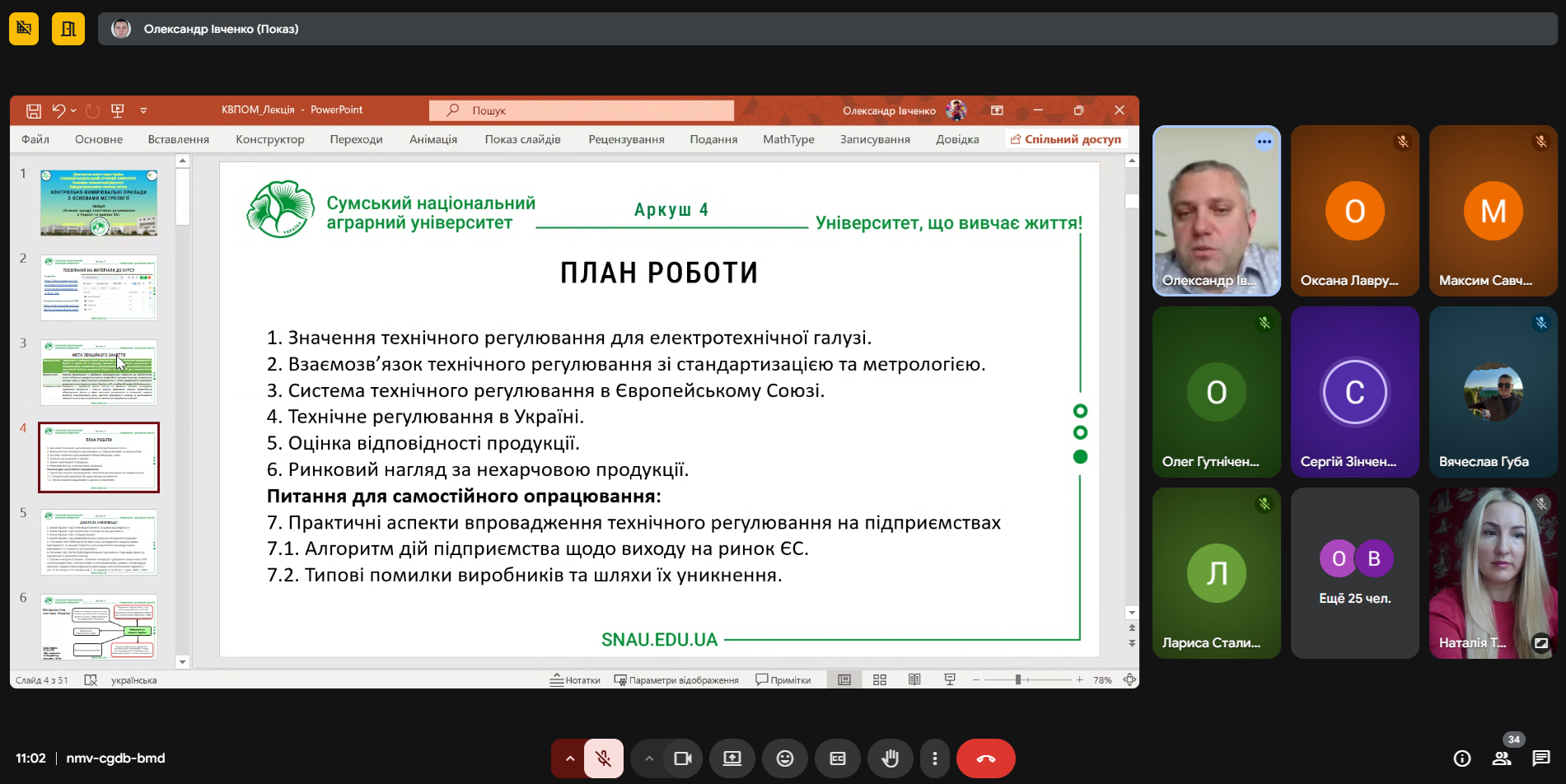Start presenting your screen
Screen dimensions: 1566x784
[x=732, y=758]
